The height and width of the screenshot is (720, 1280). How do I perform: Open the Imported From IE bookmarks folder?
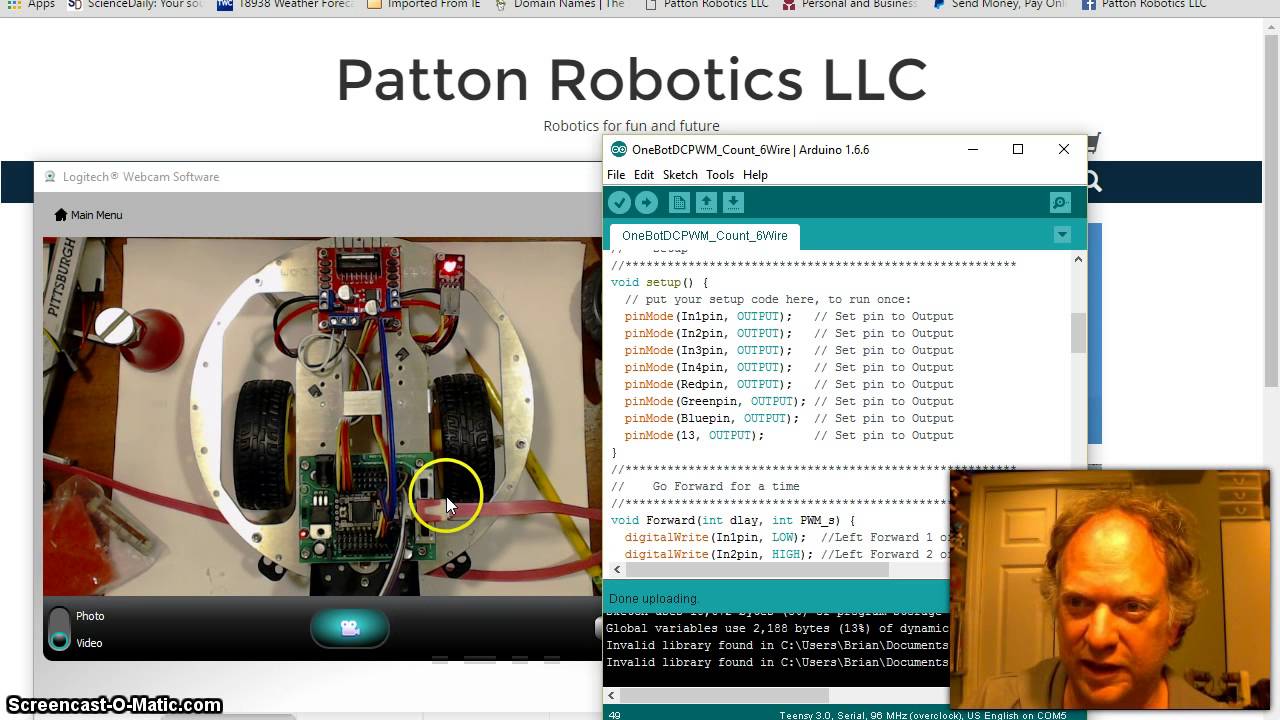[x=424, y=4]
